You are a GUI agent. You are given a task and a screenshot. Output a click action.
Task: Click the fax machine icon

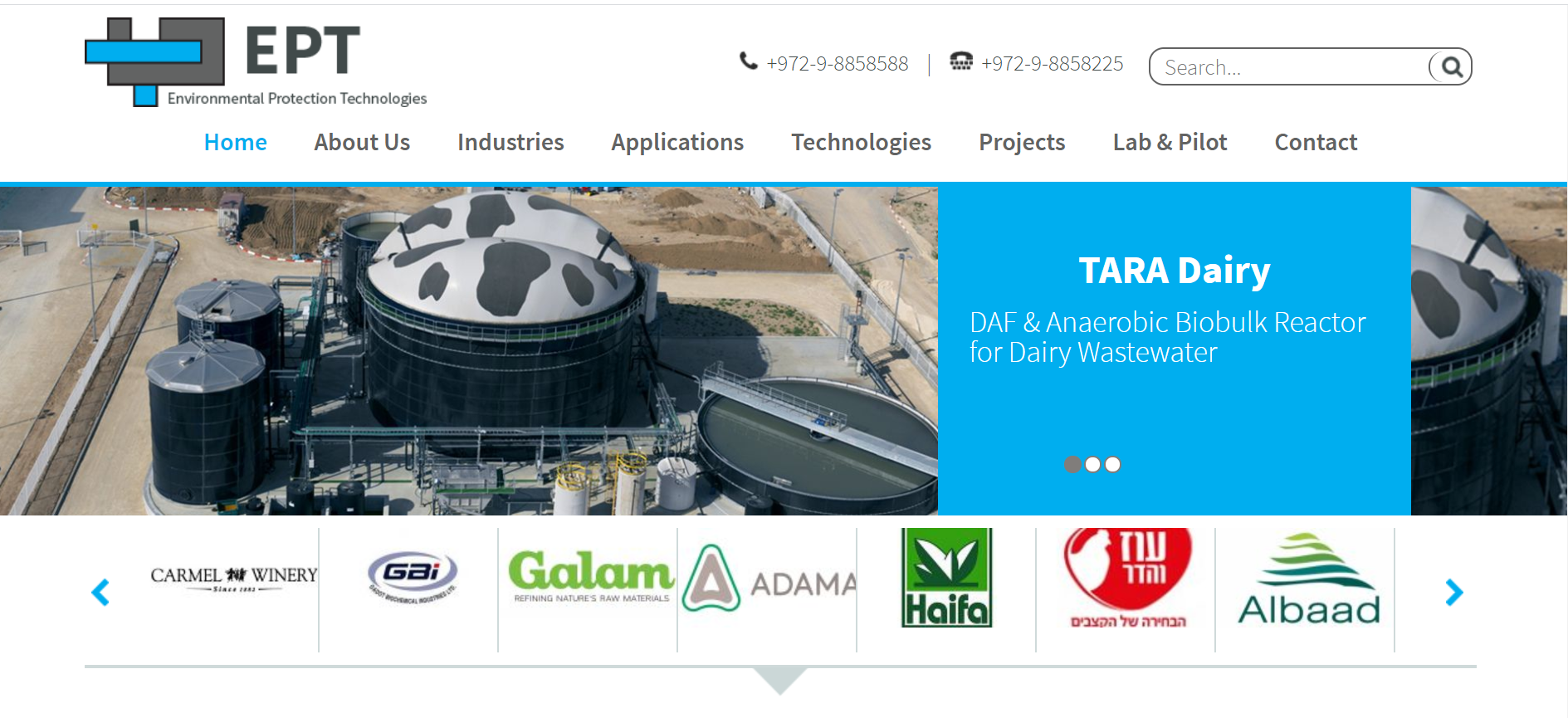[961, 61]
